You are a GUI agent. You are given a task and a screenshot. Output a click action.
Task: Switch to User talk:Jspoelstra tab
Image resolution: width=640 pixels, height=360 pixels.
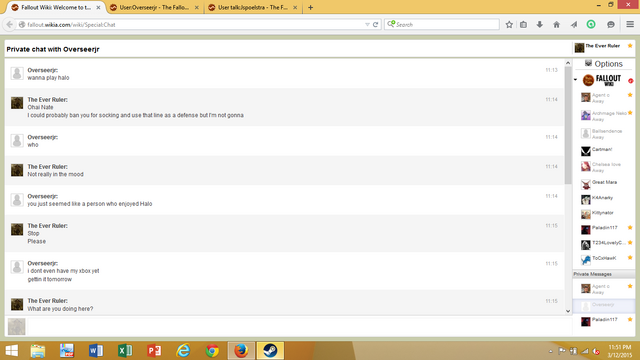(253, 7)
